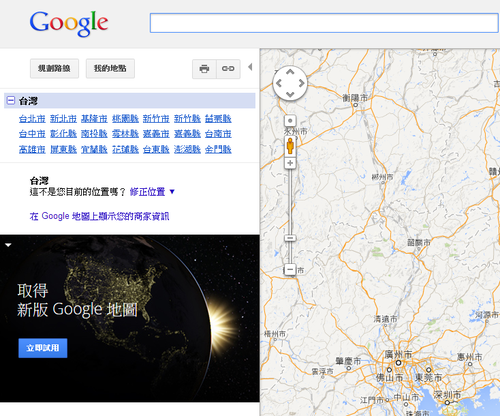The image size is (500, 416).
Task: Click the link chain icon button
Action: (228, 69)
